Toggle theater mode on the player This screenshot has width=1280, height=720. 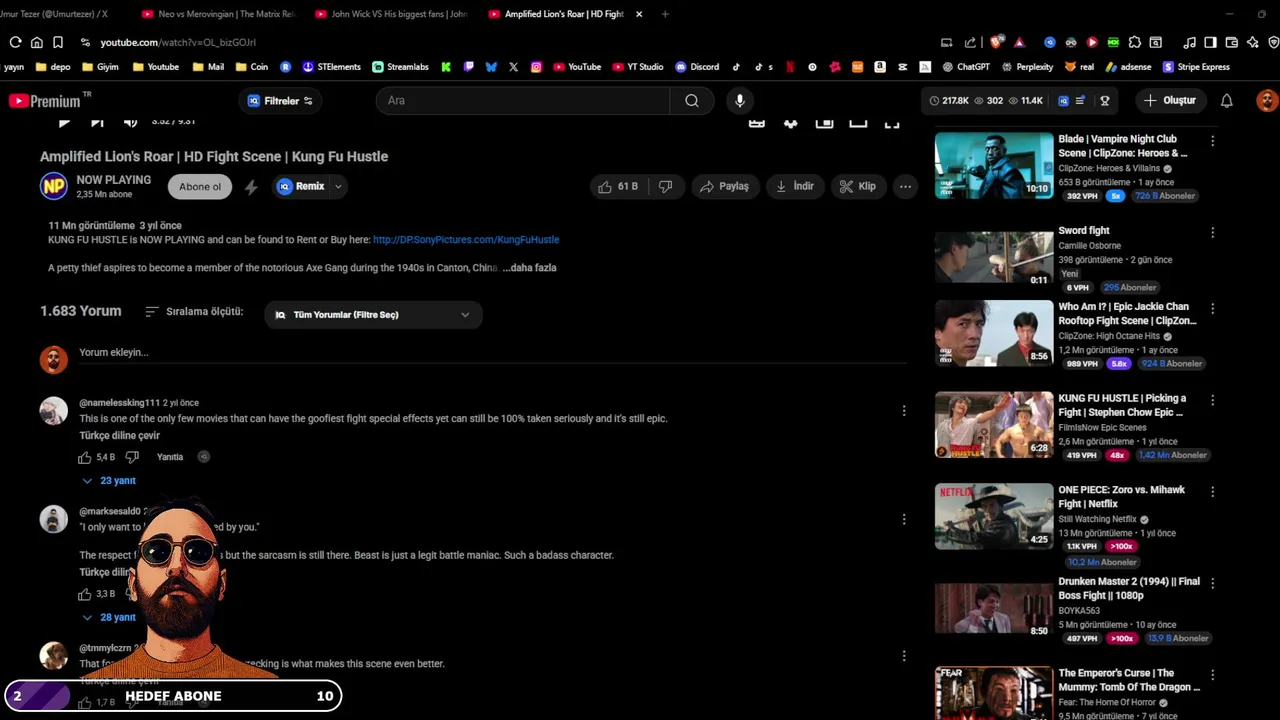(x=858, y=122)
